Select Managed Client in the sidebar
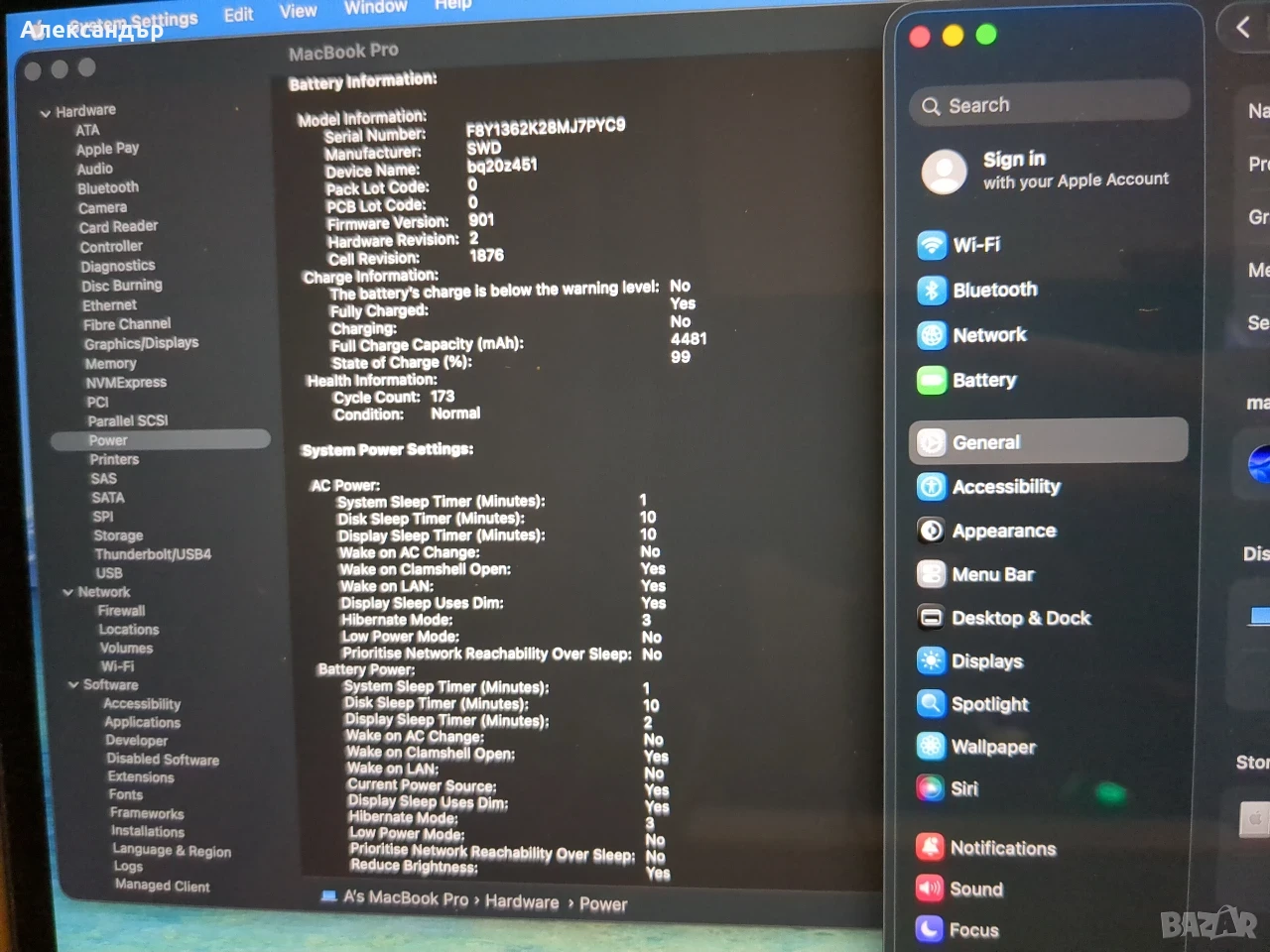 click(x=163, y=886)
